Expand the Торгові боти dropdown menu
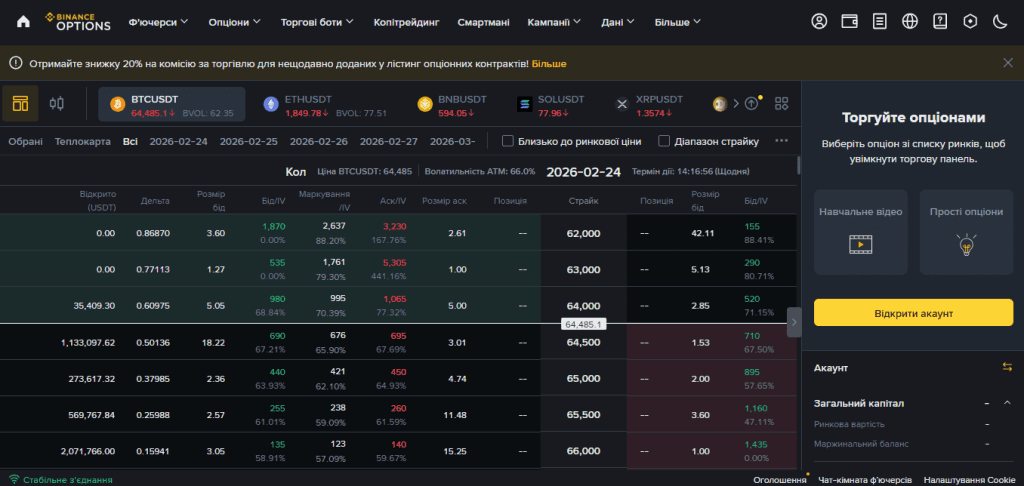Viewport: 1024px width, 486px height. 317,22
